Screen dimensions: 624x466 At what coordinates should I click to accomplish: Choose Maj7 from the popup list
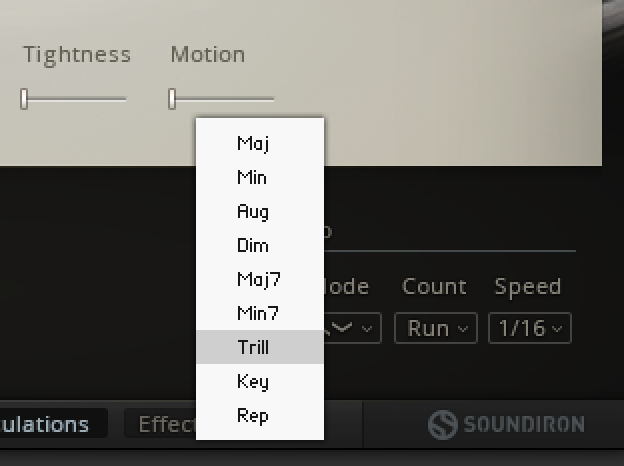[258, 279]
